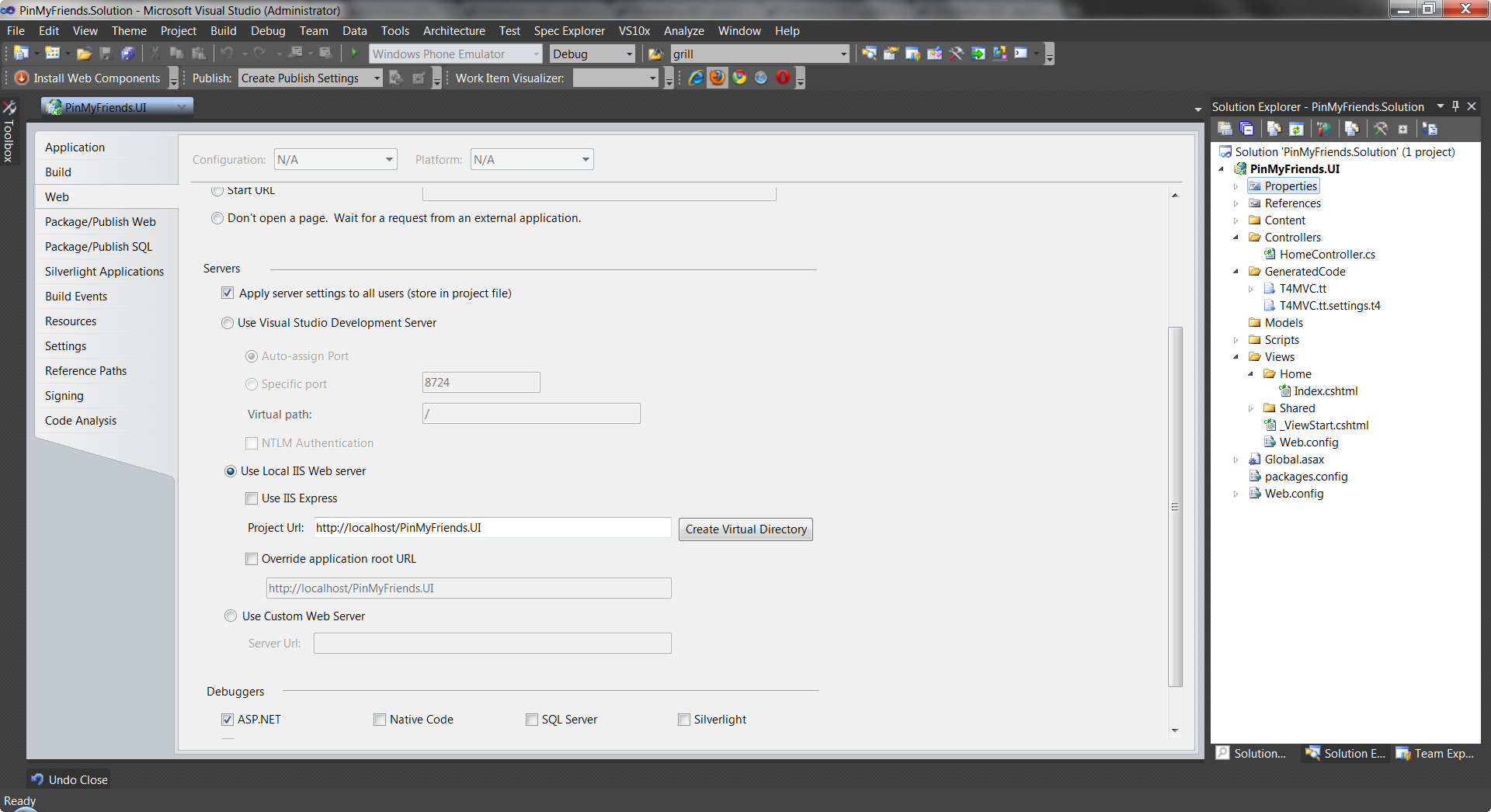Enable SQL Server debugger
The height and width of the screenshot is (812, 1491).
(x=532, y=720)
